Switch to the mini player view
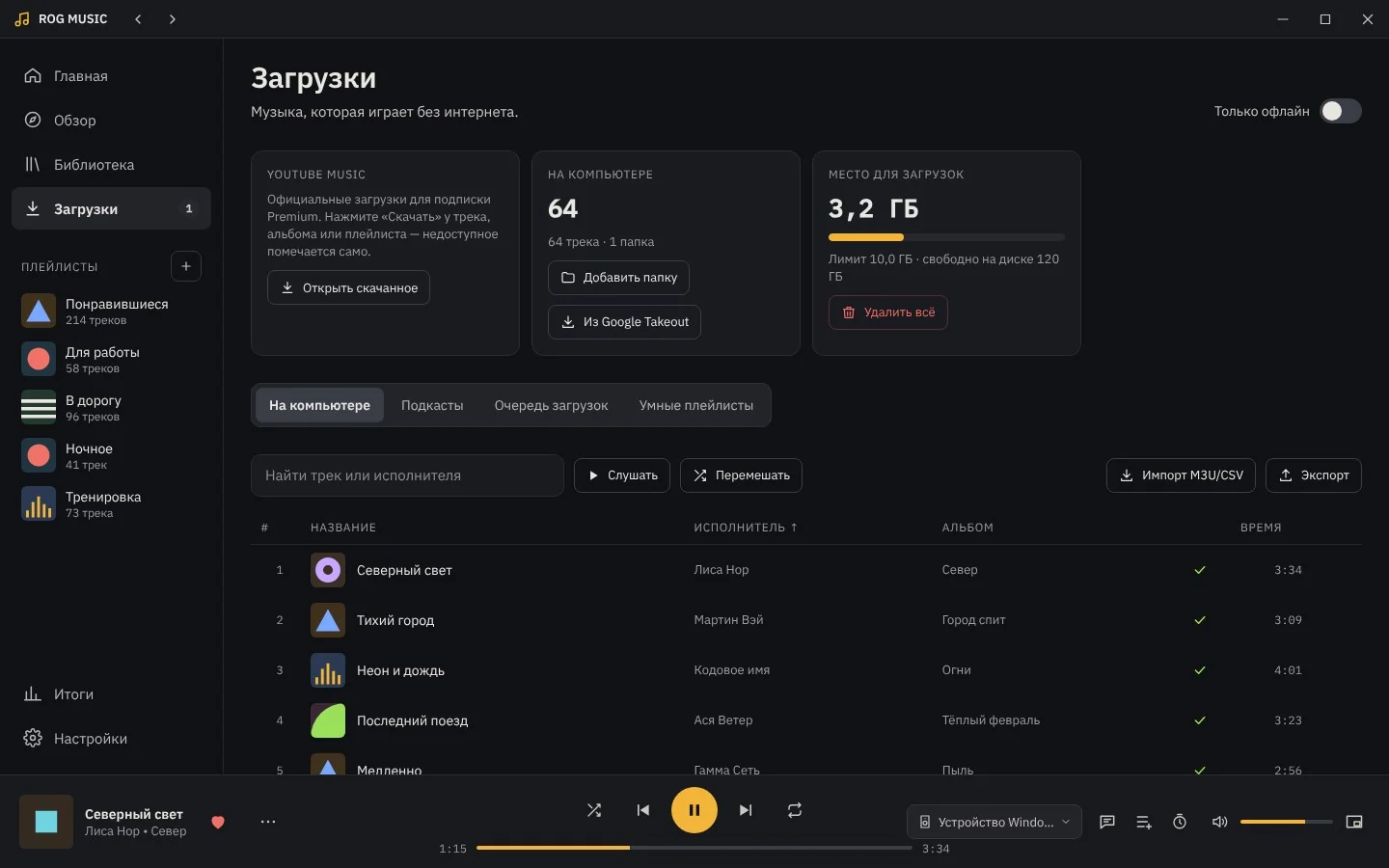 1354,822
